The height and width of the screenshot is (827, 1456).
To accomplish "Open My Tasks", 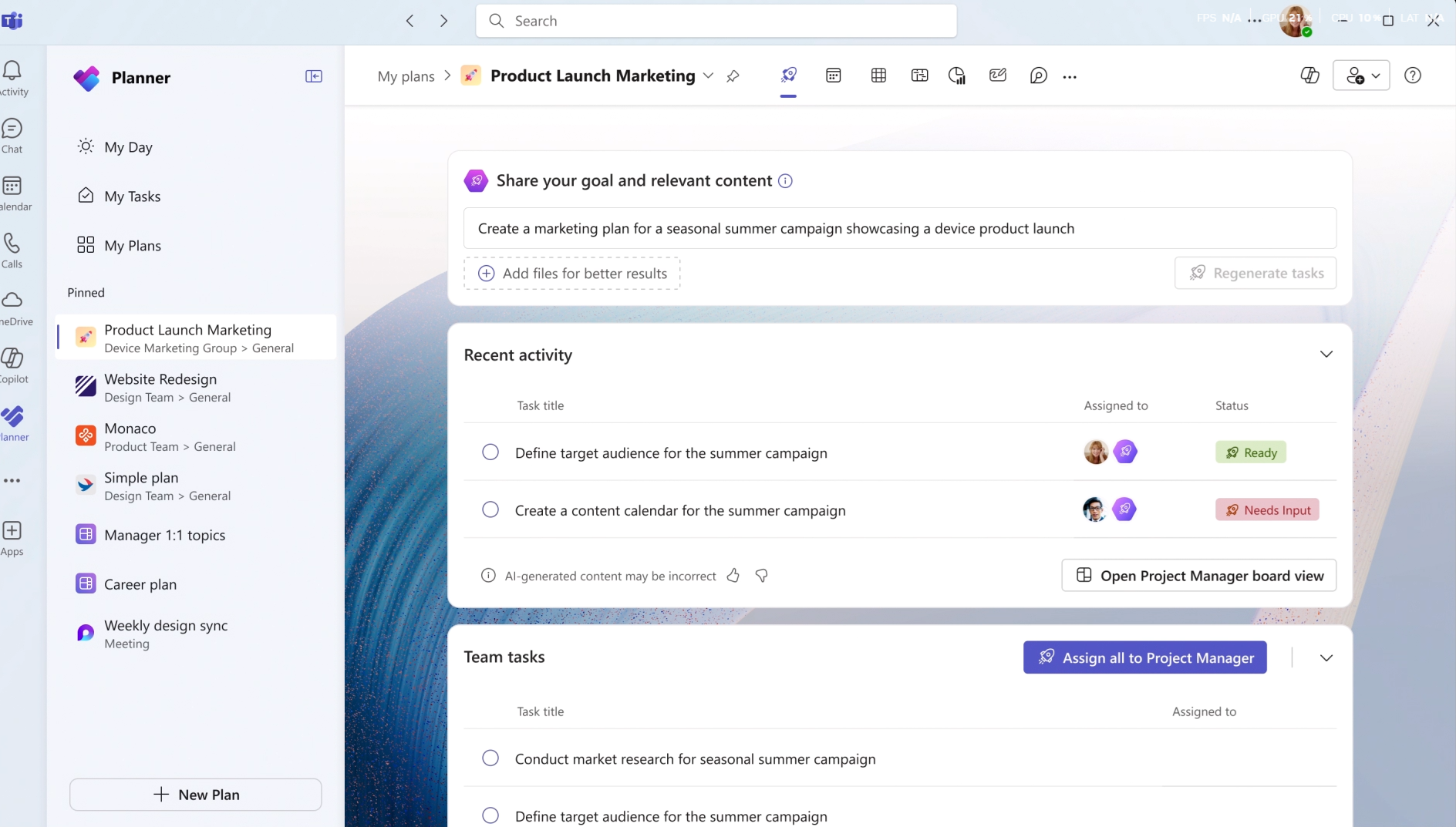I will [x=197, y=196].
